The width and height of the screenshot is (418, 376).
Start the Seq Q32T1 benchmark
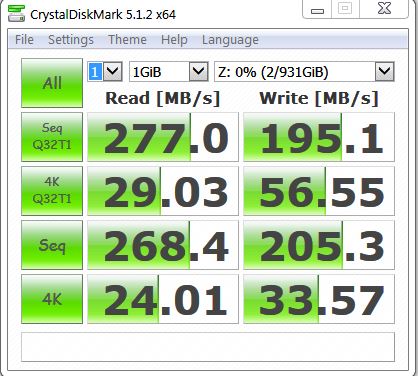coord(52,137)
